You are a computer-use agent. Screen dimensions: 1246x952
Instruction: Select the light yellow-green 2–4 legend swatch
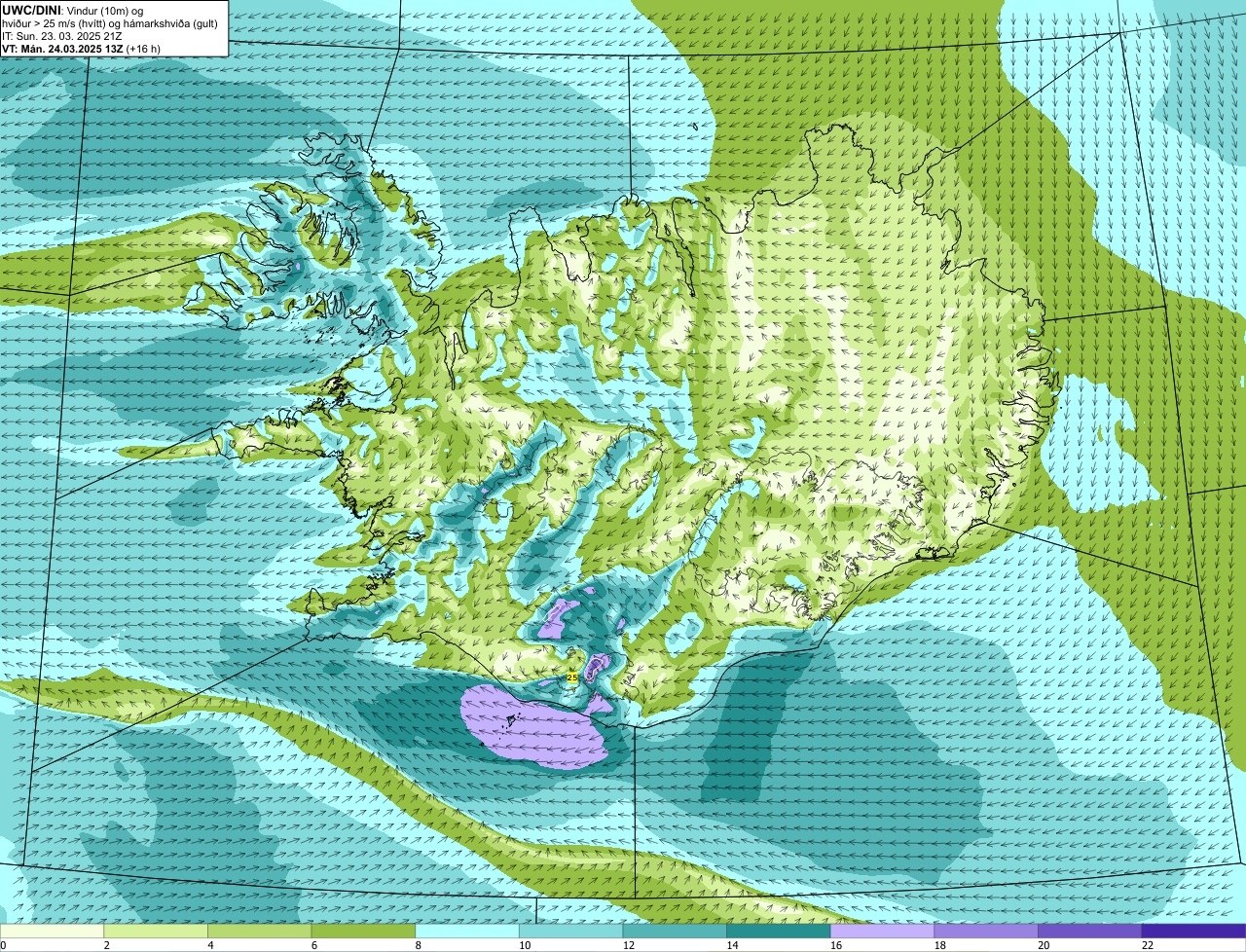[156, 932]
